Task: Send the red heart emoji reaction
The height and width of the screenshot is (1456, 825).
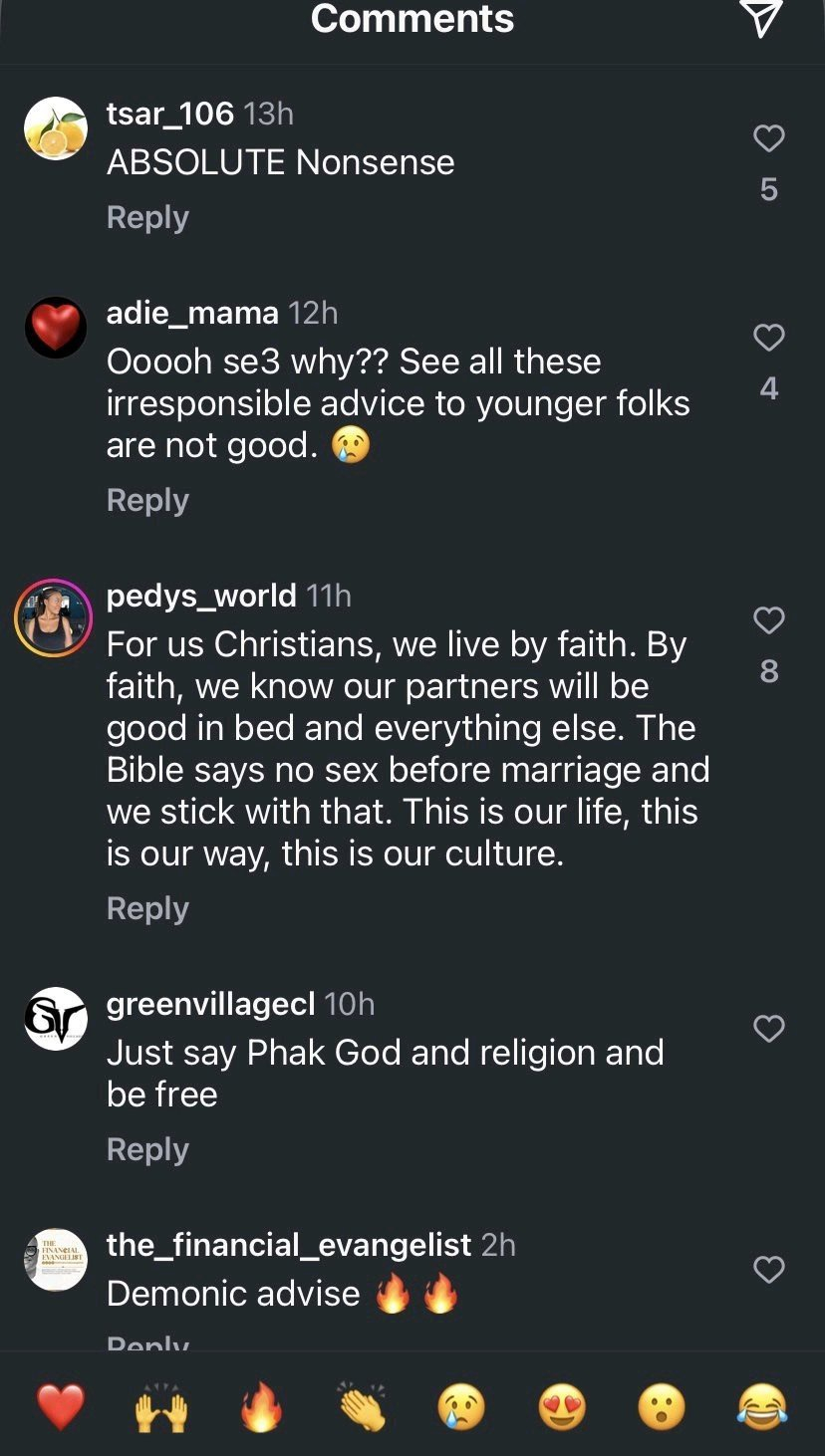Action: (61, 1408)
